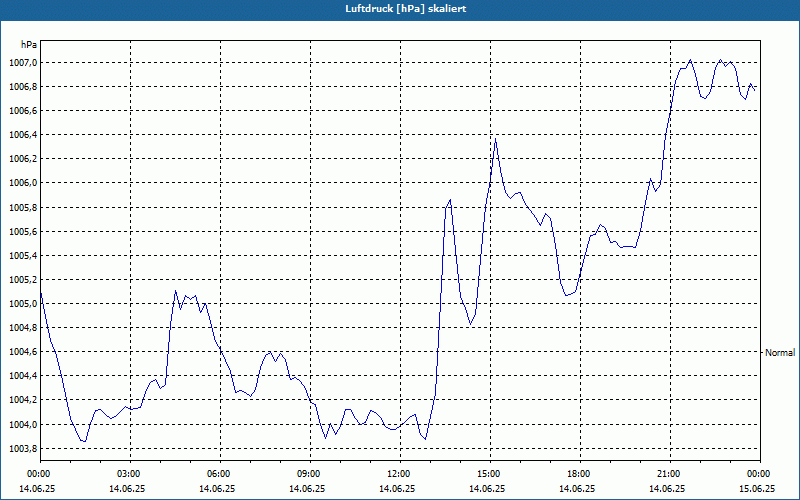Click the 09:00 time axis label
Viewport: 800px width, 500px height.
click(309, 474)
